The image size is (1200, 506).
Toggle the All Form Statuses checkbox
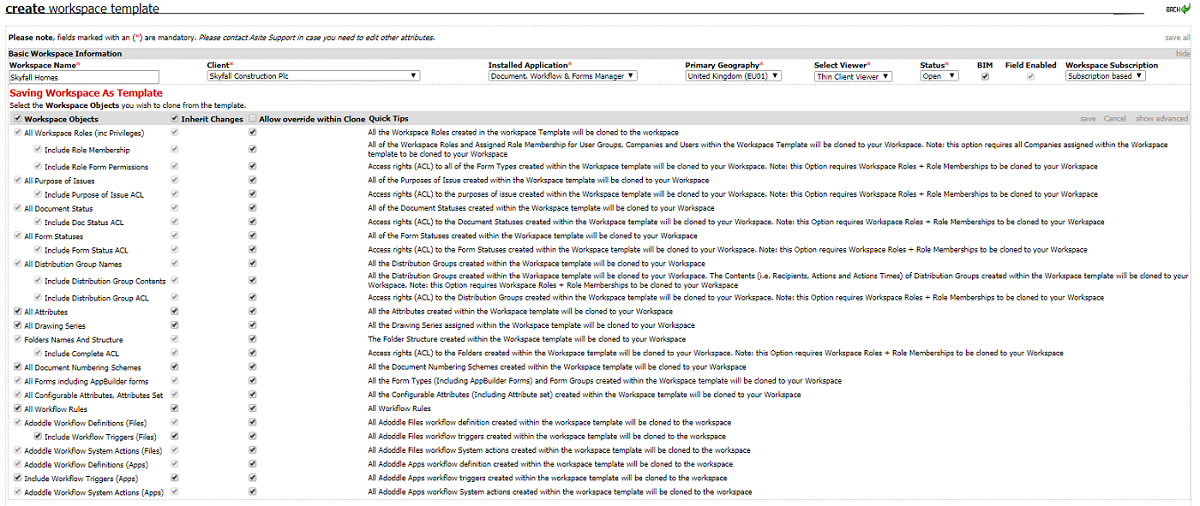[x=17, y=236]
